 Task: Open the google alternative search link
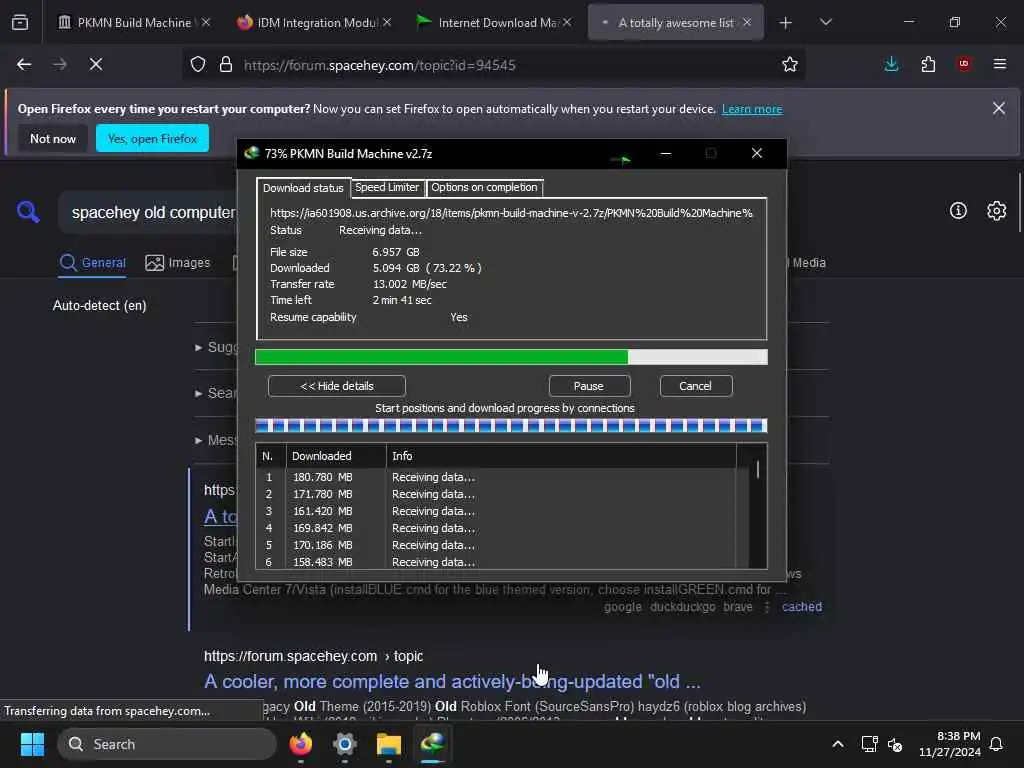click(622, 607)
